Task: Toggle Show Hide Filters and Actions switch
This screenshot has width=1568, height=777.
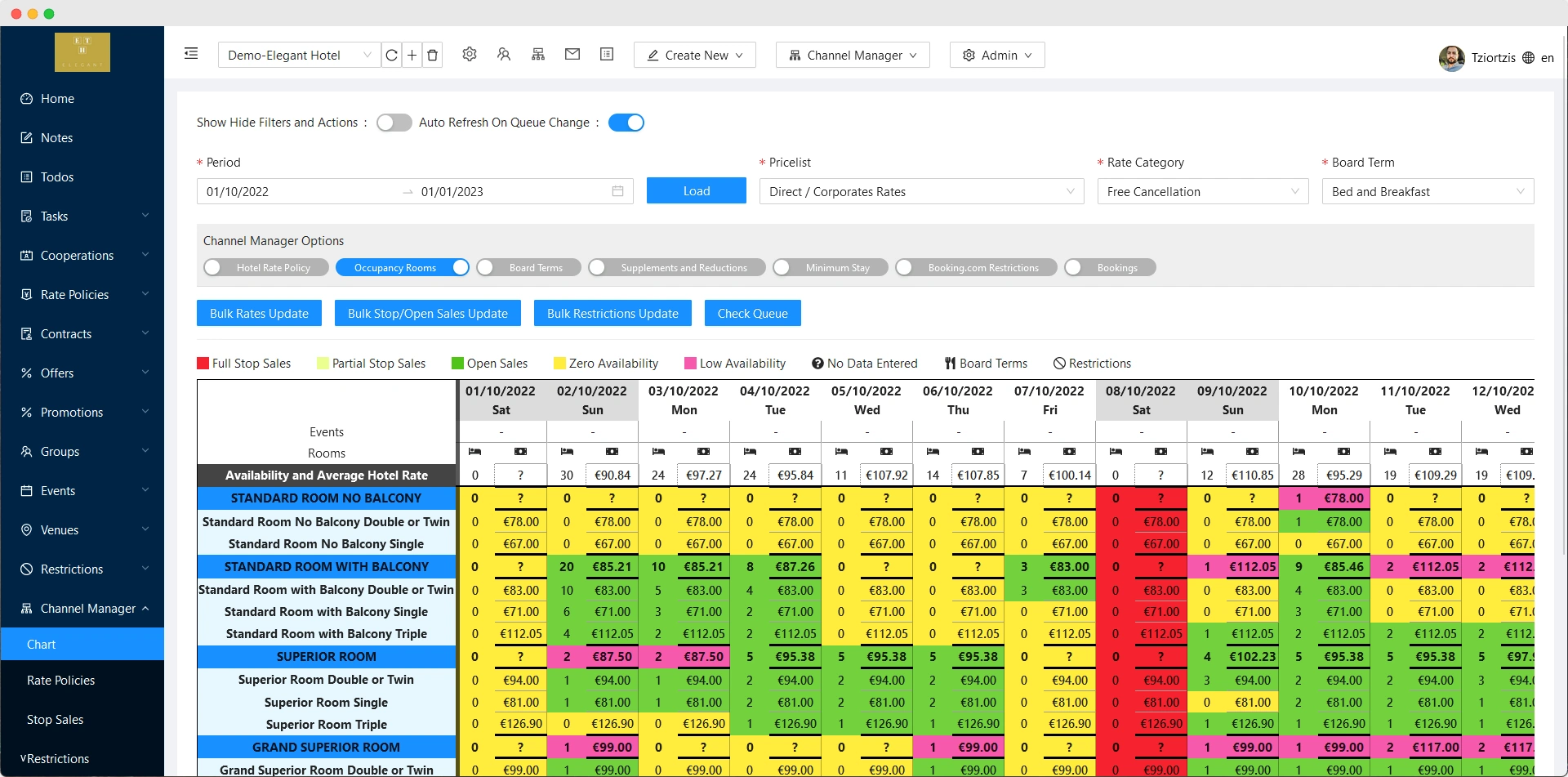Action: click(x=394, y=123)
